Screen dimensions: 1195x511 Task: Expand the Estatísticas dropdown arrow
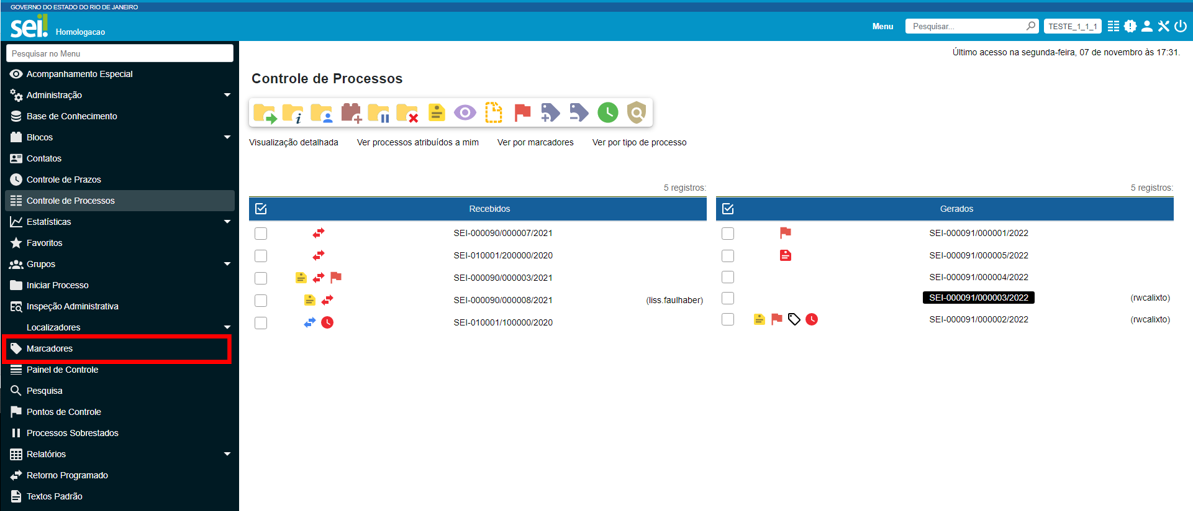227,222
